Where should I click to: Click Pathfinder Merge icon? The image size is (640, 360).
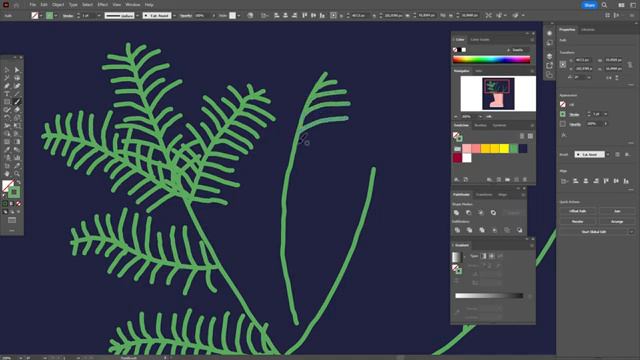[x=482, y=230]
